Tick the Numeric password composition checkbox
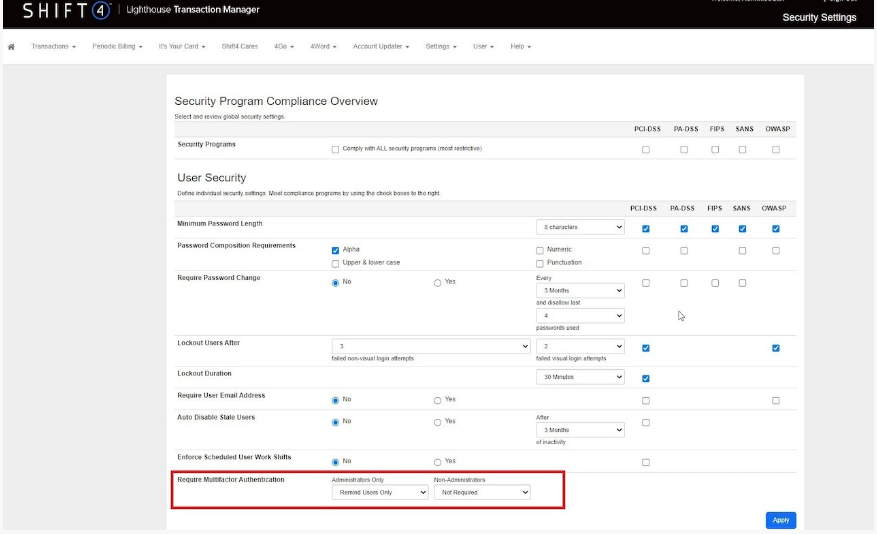Image resolution: width=877 pixels, height=534 pixels. click(x=540, y=250)
